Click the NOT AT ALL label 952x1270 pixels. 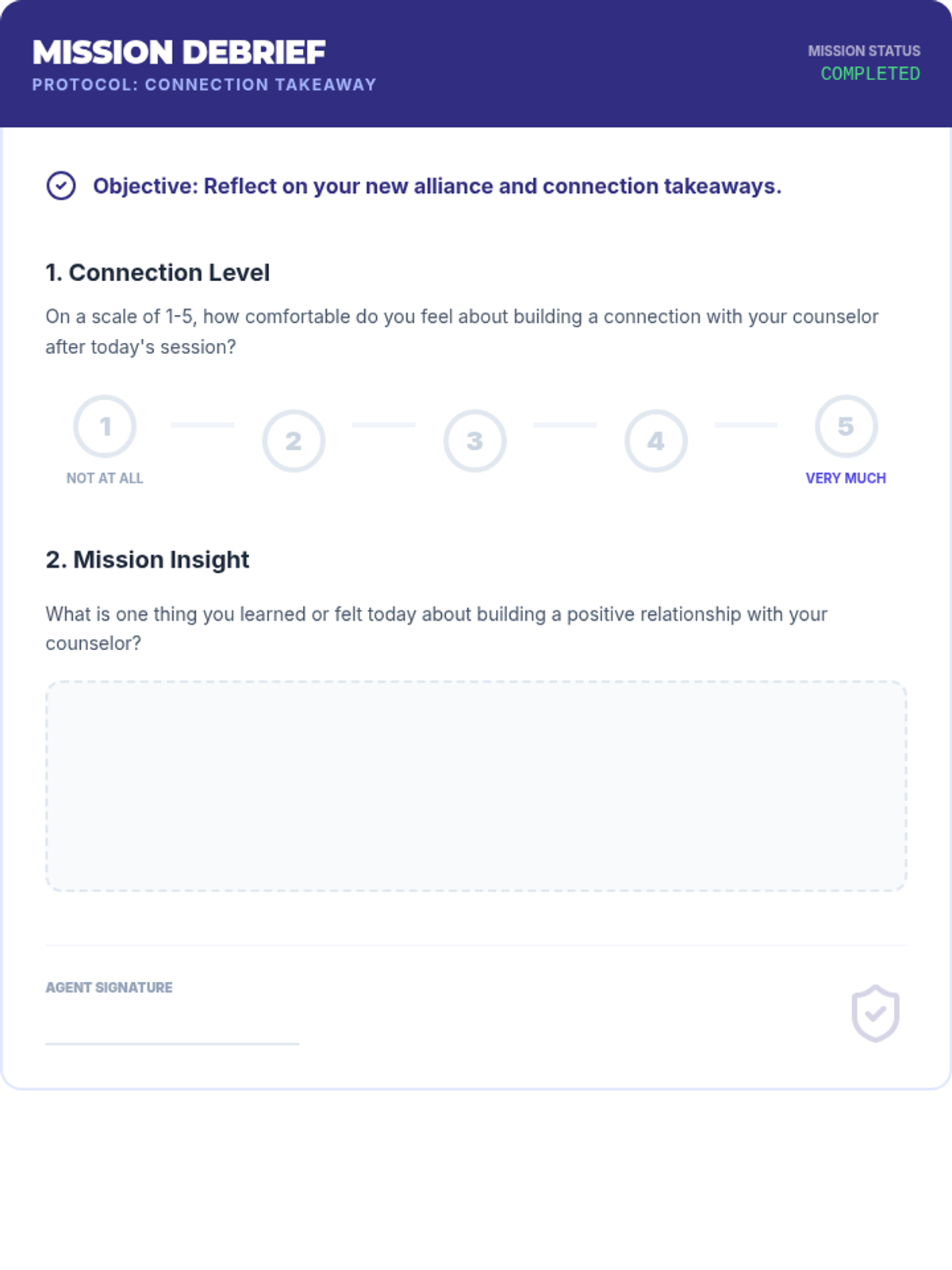[105, 478]
